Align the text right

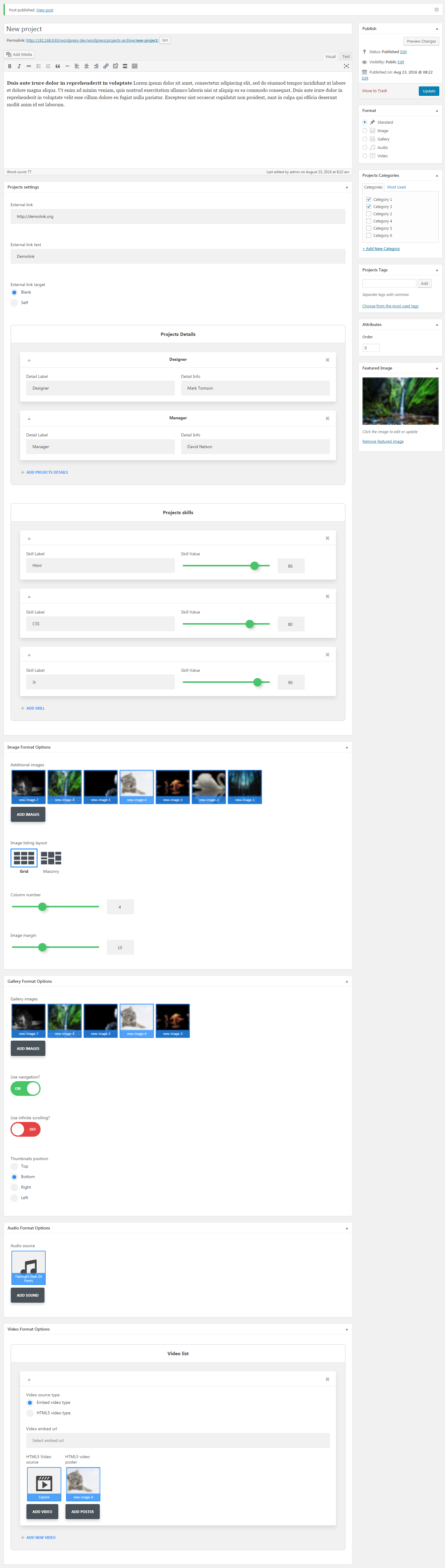coord(96,66)
